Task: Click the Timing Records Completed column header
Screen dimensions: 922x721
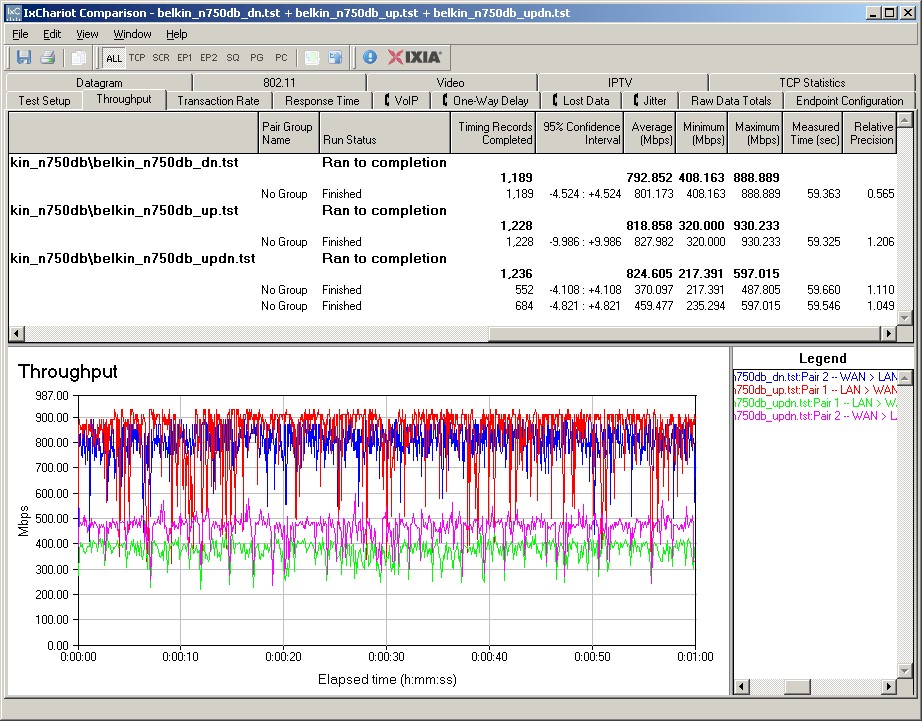Action: tap(493, 133)
